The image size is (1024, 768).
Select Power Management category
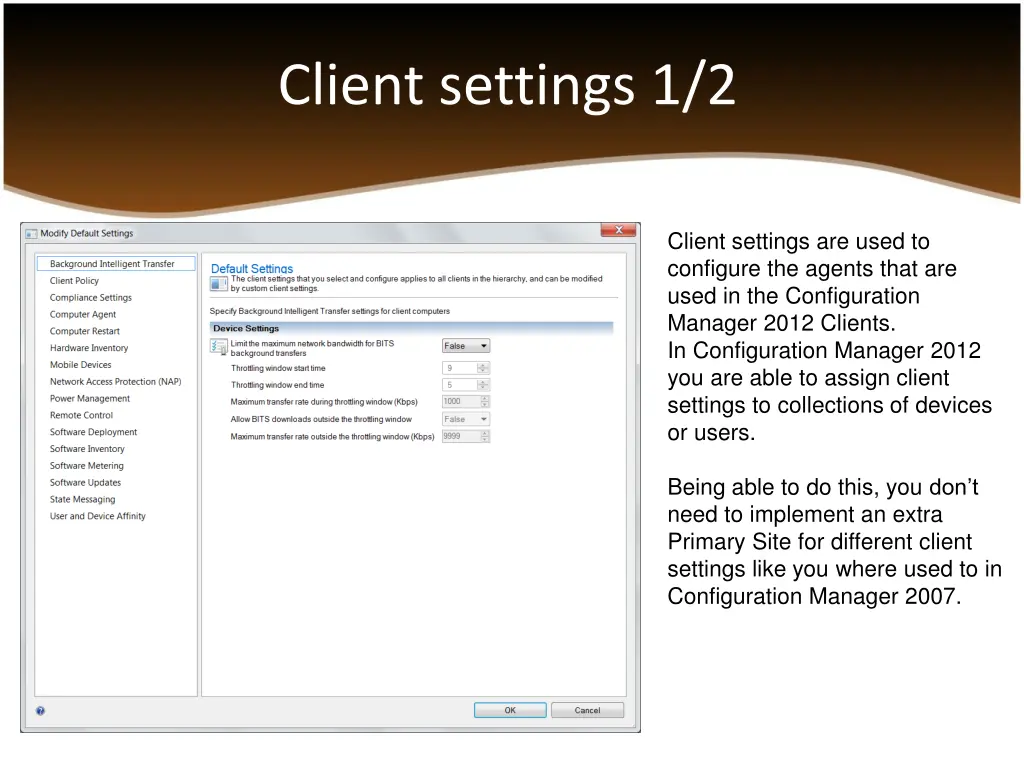90,398
